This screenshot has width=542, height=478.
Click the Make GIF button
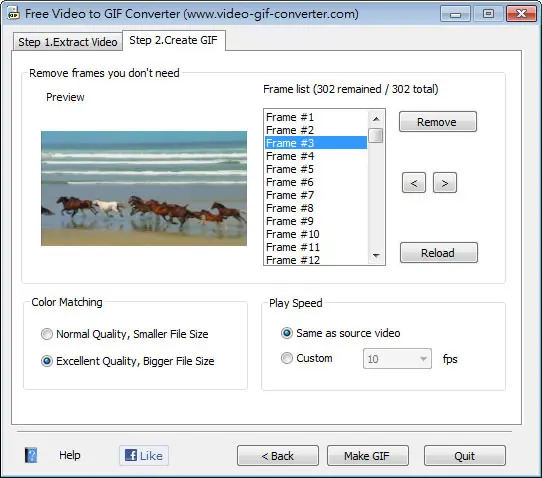pyautogui.click(x=367, y=456)
